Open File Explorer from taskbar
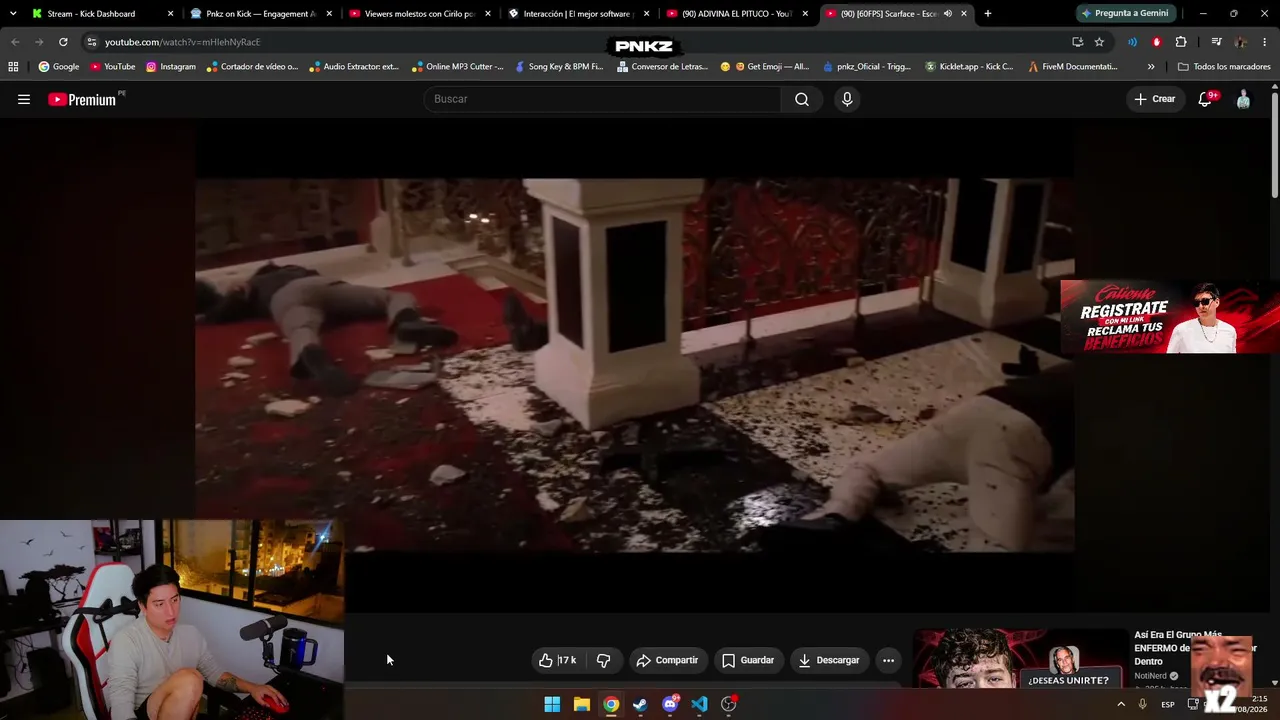Screen dimensions: 1280x720 (x=581, y=704)
